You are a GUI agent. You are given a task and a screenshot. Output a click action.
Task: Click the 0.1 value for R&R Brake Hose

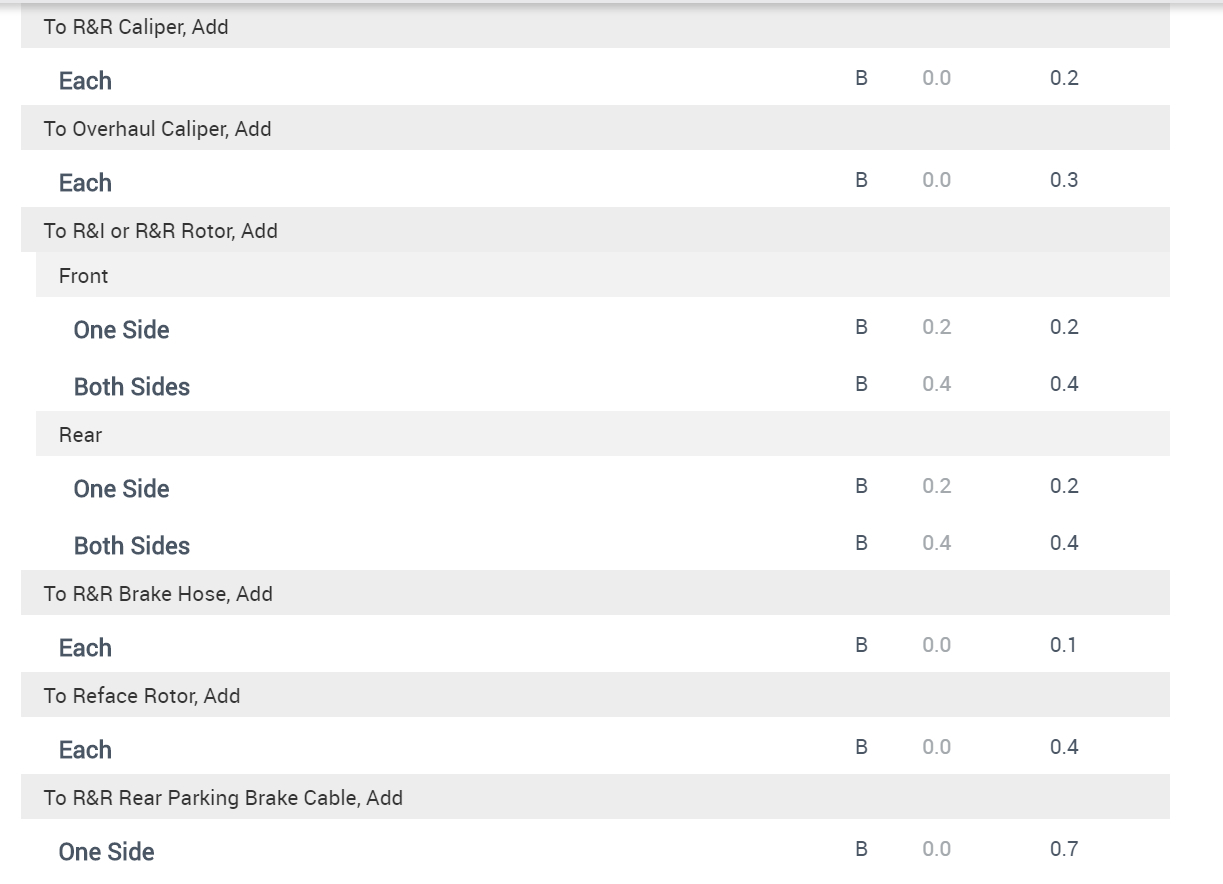click(1063, 645)
